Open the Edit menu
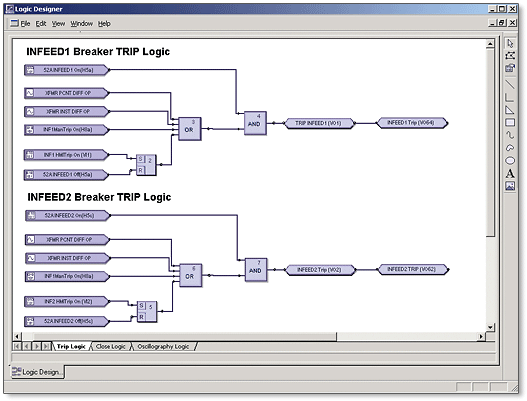Image resolution: width=527 pixels, height=401 pixels. click(x=41, y=24)
